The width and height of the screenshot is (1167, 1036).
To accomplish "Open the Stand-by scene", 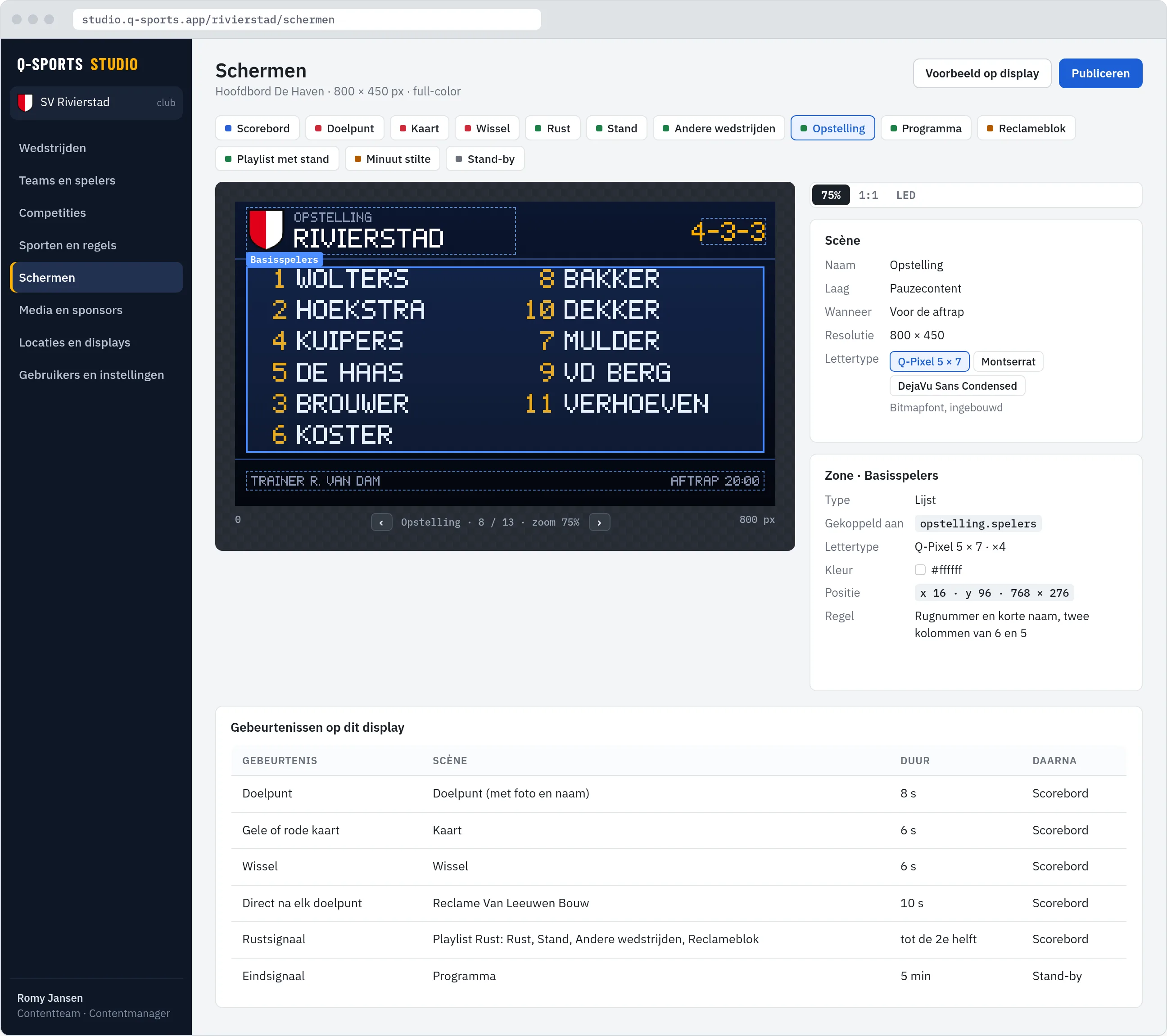I will tap(485, 159).
